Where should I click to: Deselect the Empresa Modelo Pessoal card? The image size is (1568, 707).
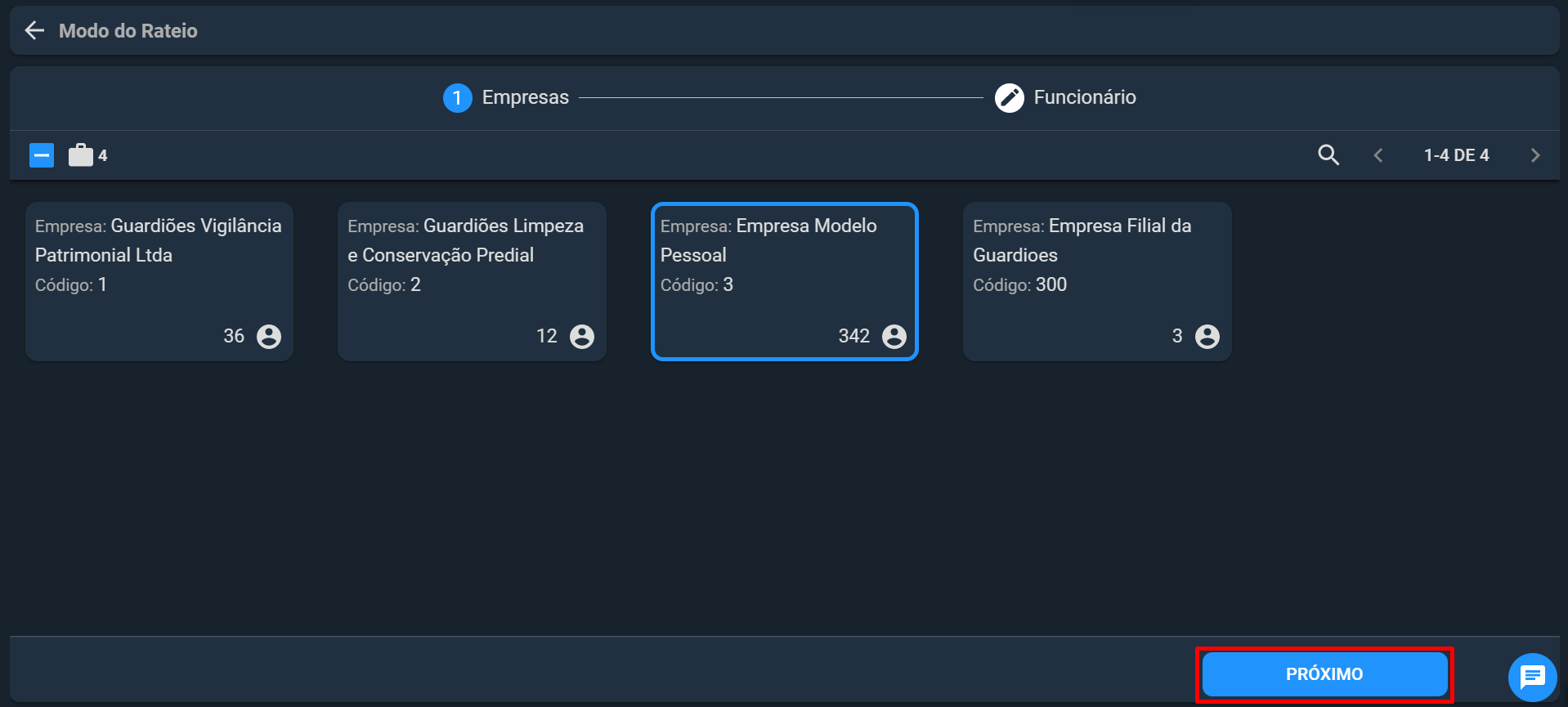click(785, 281)
